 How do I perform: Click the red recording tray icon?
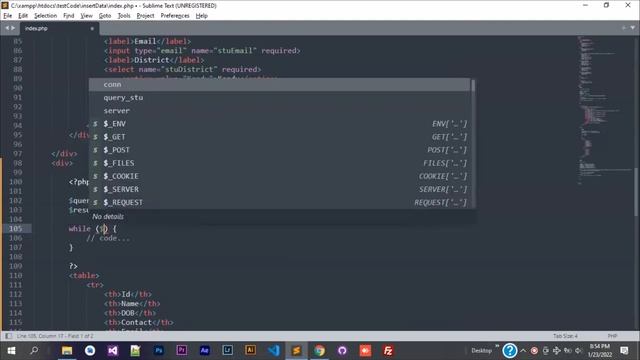coord(534,351)
